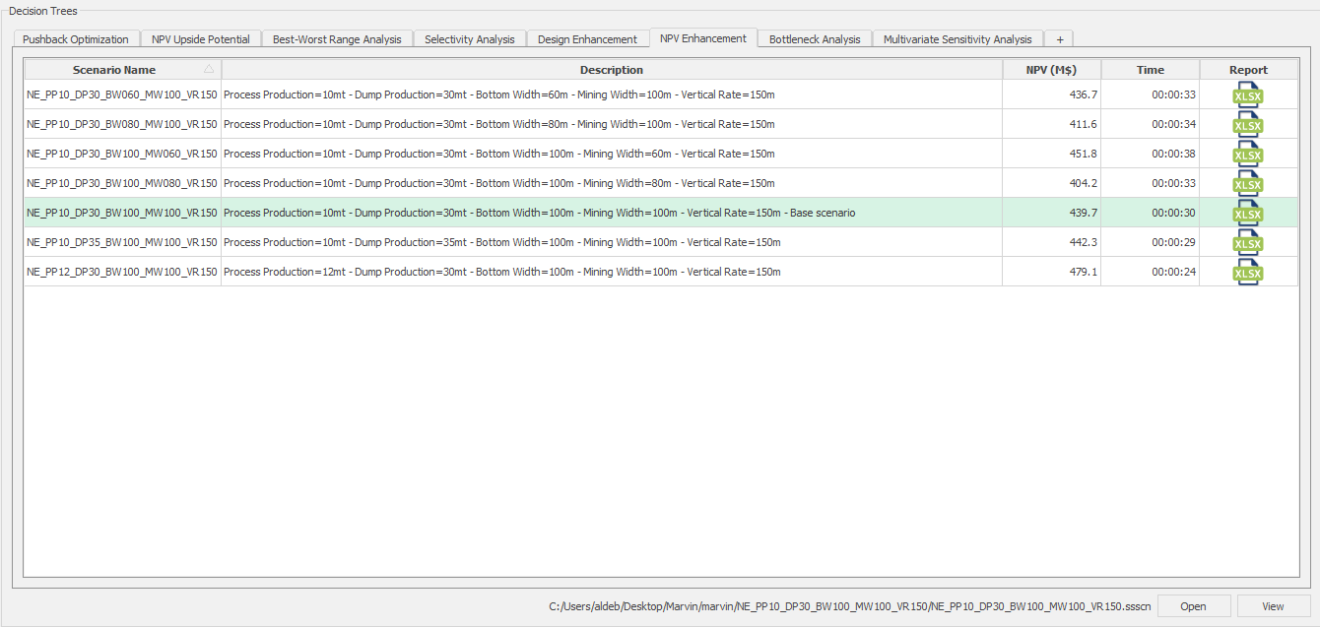Open the NPV Upside Potential tab
This screenshot has width=1320, height=627.
point(200,38)
